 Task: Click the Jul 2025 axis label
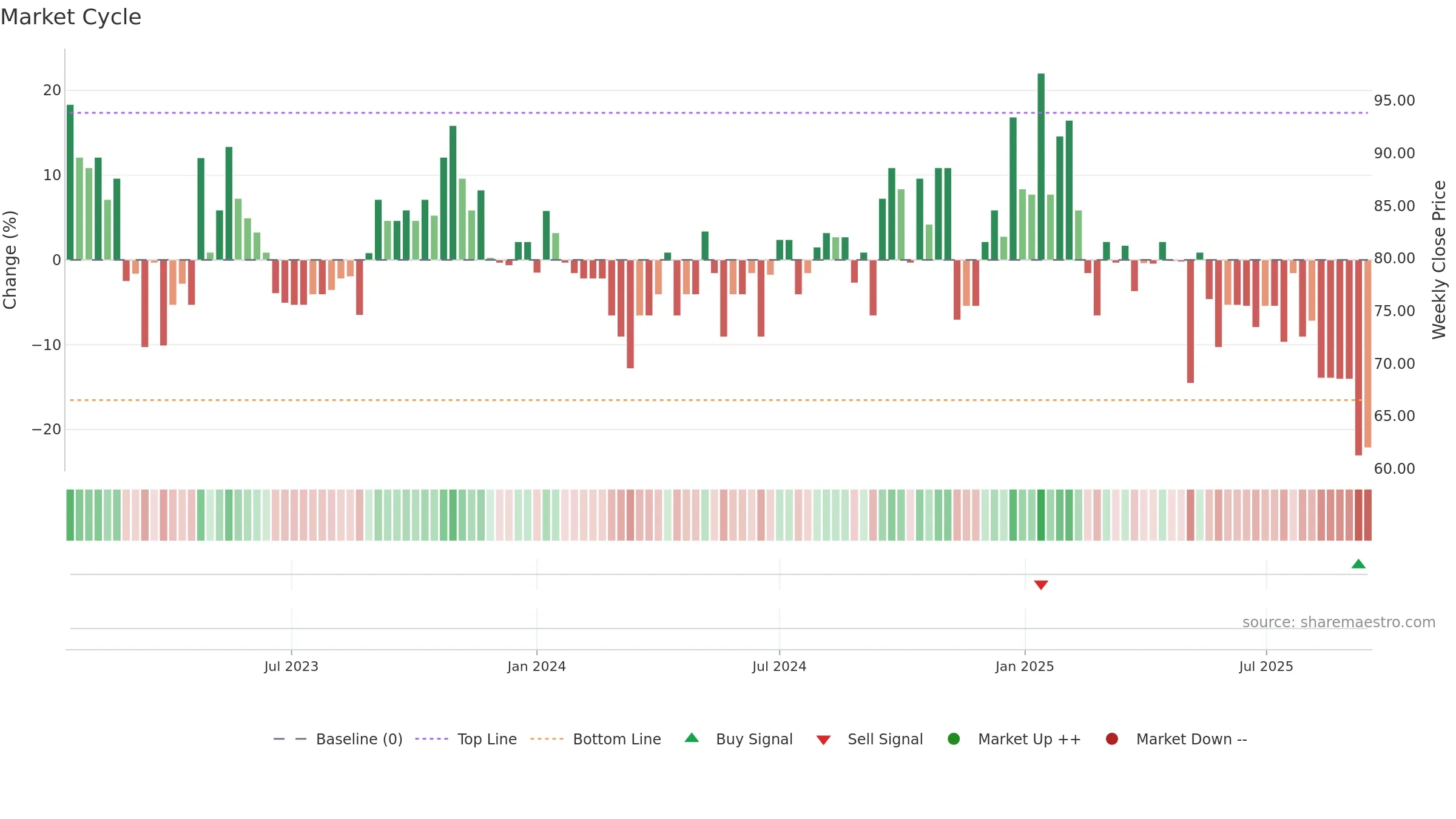[x=1266, y=666]
